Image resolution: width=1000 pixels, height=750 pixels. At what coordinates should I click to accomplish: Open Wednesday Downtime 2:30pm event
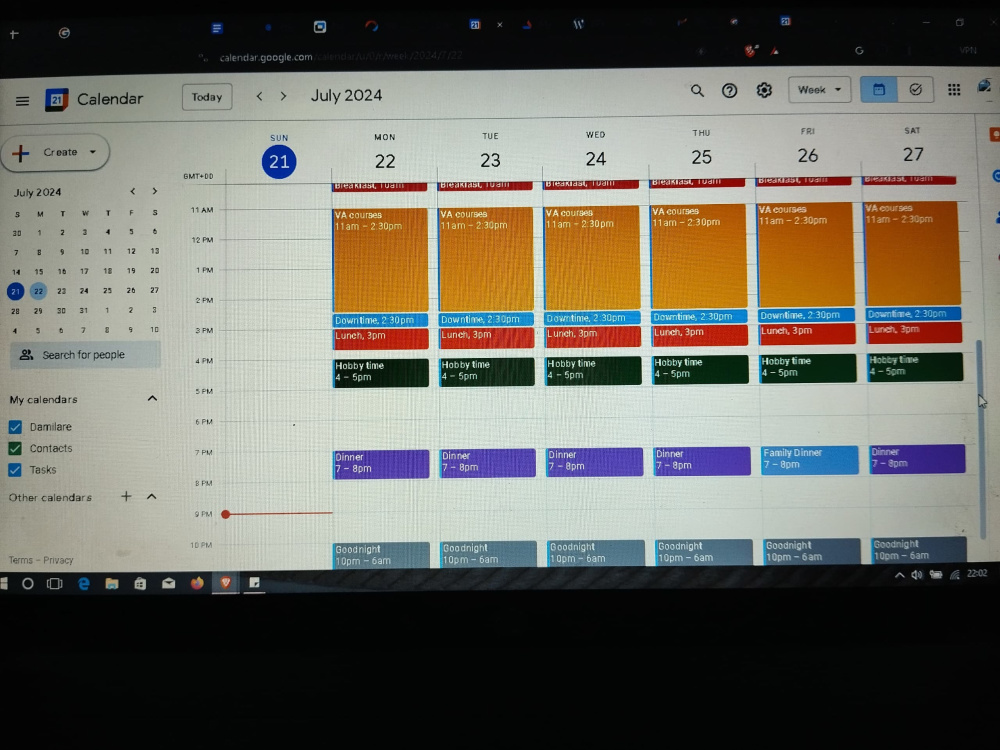coord(592,318)
